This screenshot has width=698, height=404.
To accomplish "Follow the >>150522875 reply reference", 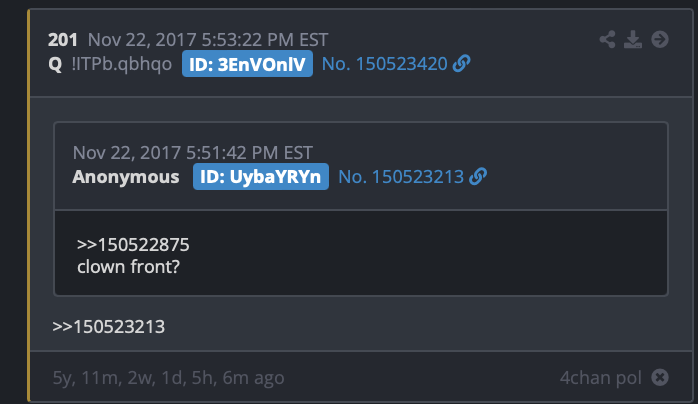I will [133, 245].
